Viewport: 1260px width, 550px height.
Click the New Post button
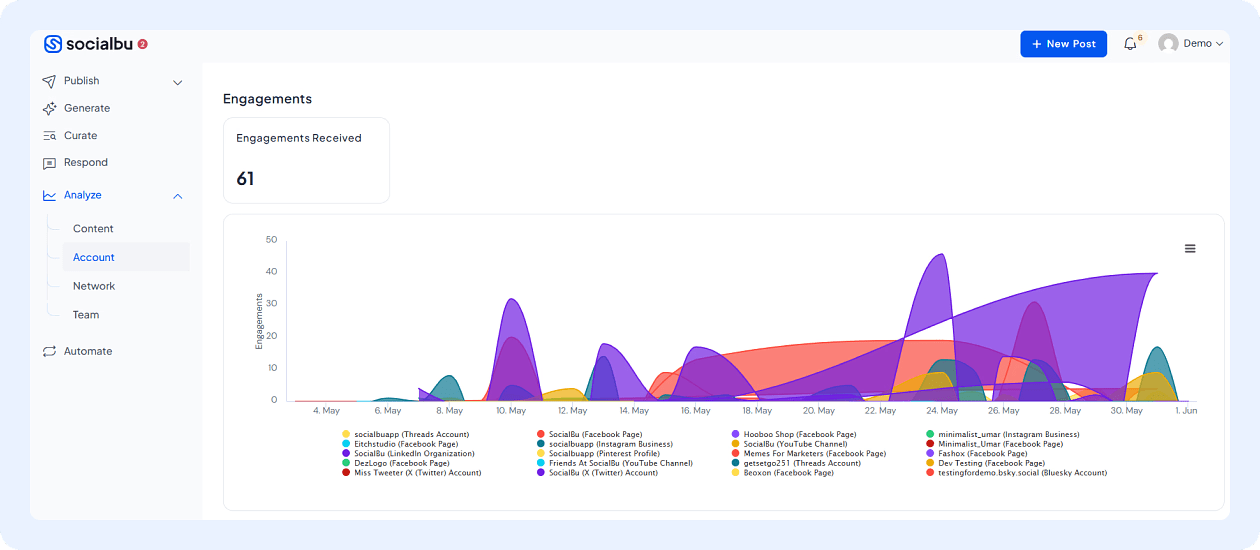point(1063,44)
